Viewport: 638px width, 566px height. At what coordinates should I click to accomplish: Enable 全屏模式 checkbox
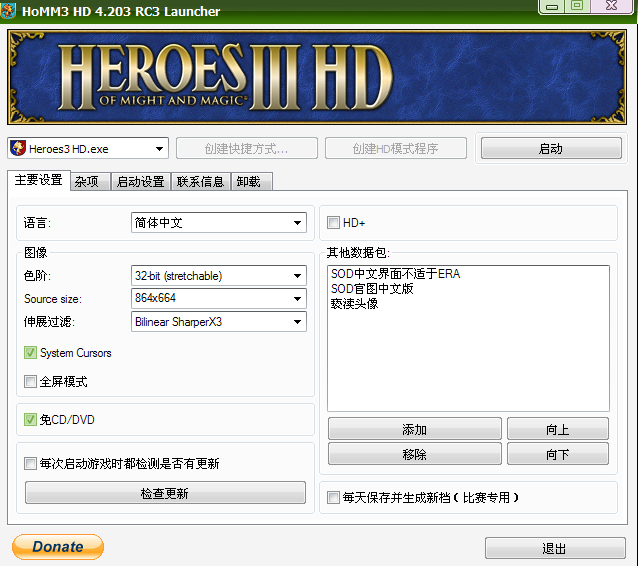pos(30,382)
